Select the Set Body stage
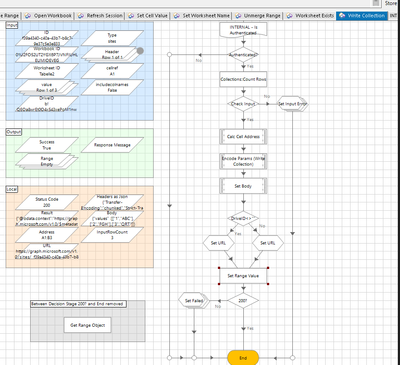This screenshot has width=400, height=365. coord(243,186)
